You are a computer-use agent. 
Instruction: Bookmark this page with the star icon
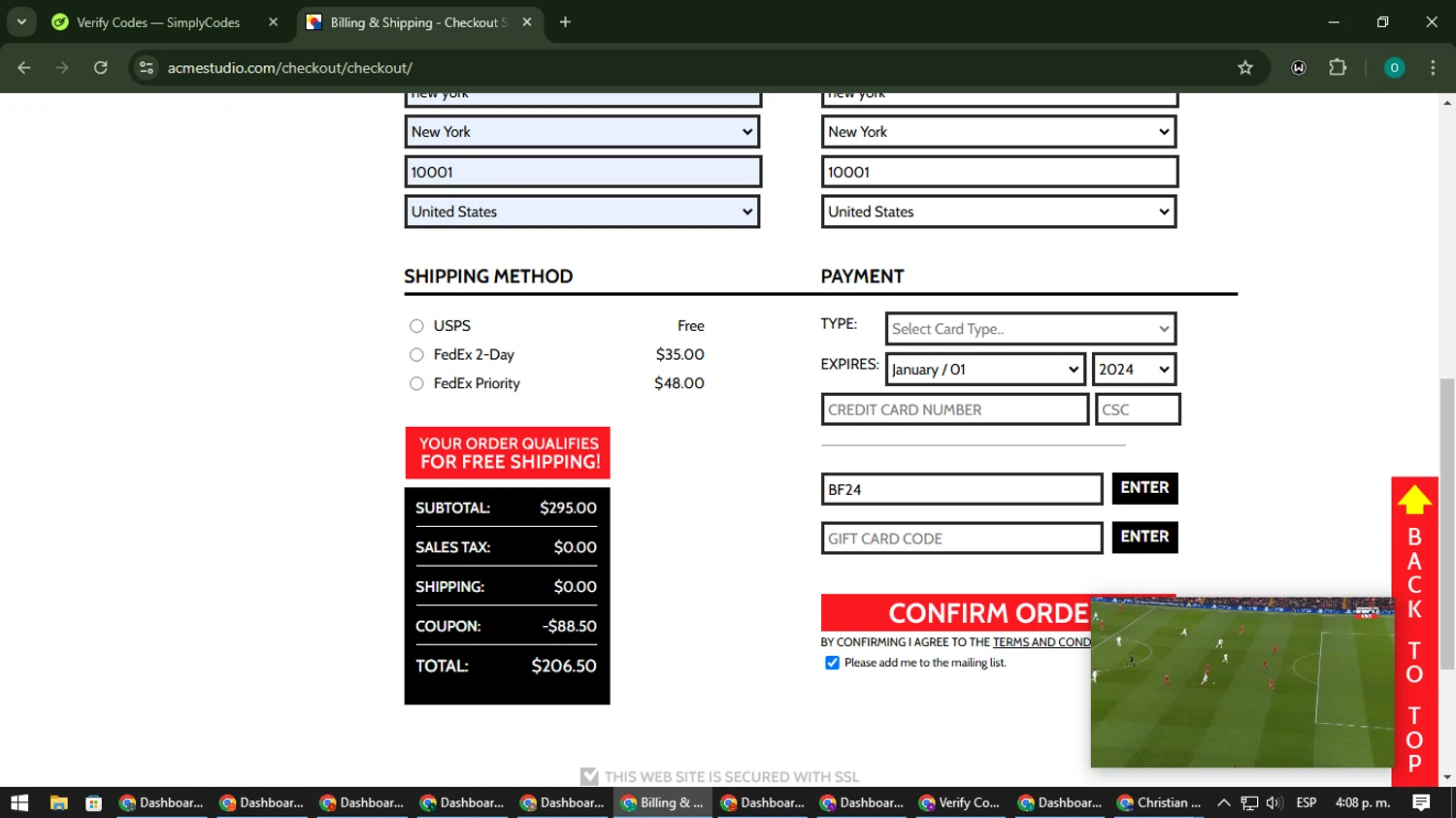pos(1245,68)
